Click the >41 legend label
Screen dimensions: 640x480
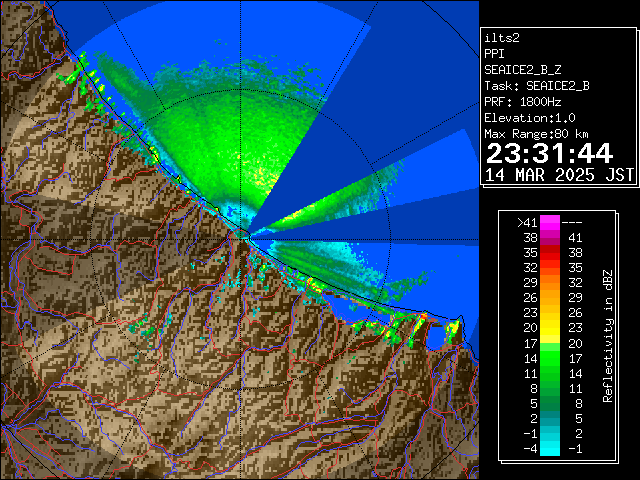coord(527,223)
